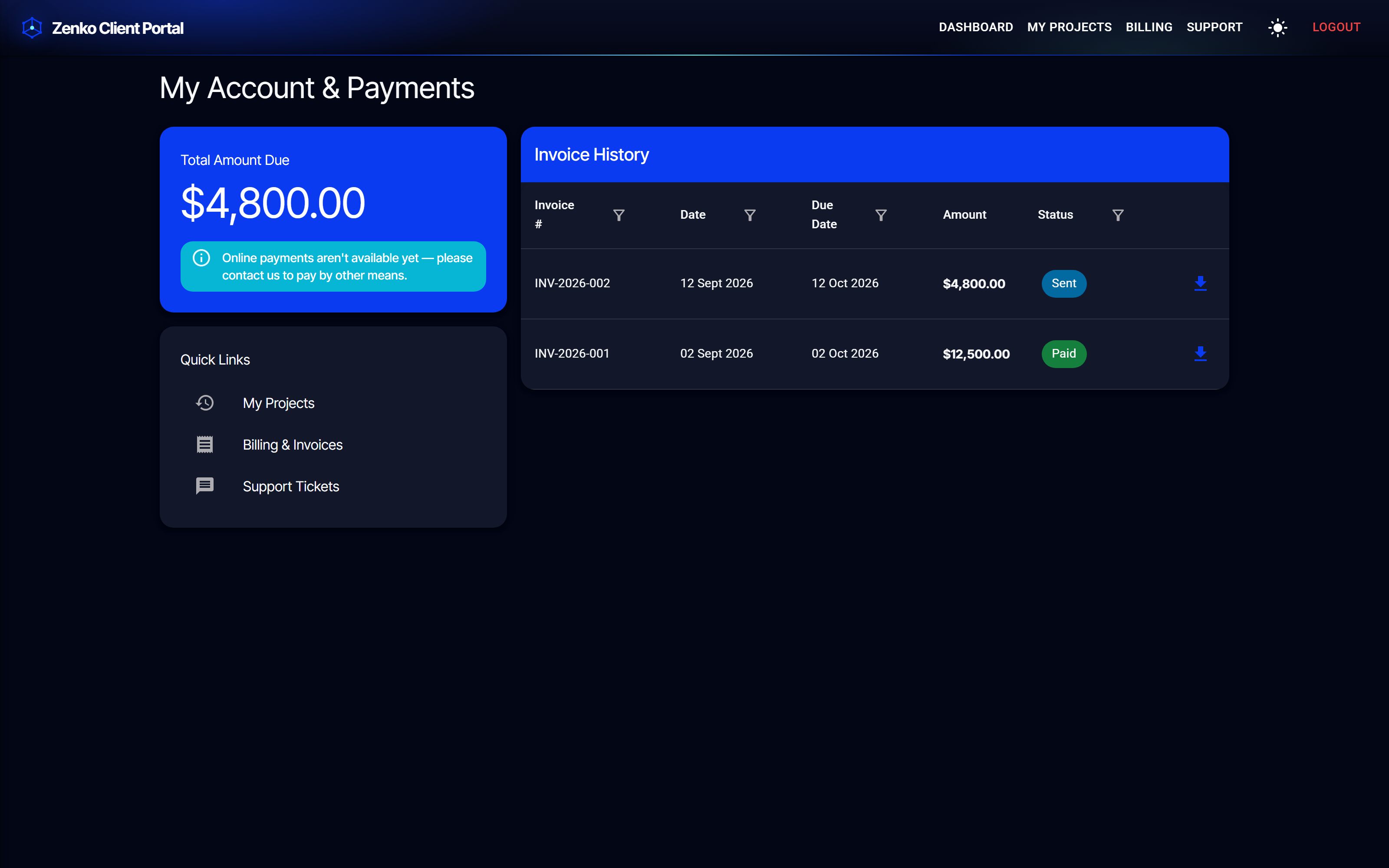Select invoice number INV-2026-002
The height and width of the screenshot is (868, 1389).
tap(572, 283)
